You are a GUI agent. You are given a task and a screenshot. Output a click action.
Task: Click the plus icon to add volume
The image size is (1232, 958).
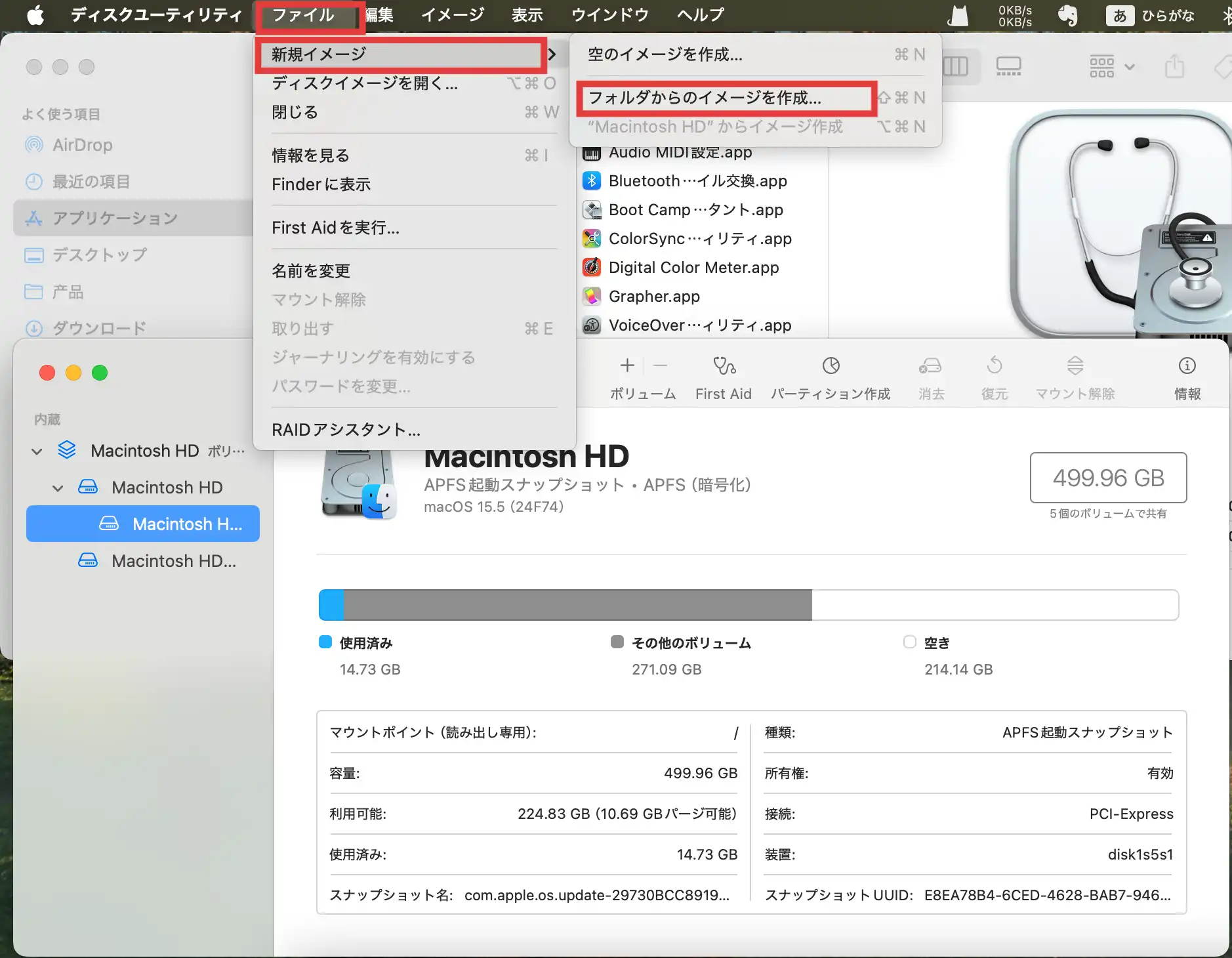point(627,365)
